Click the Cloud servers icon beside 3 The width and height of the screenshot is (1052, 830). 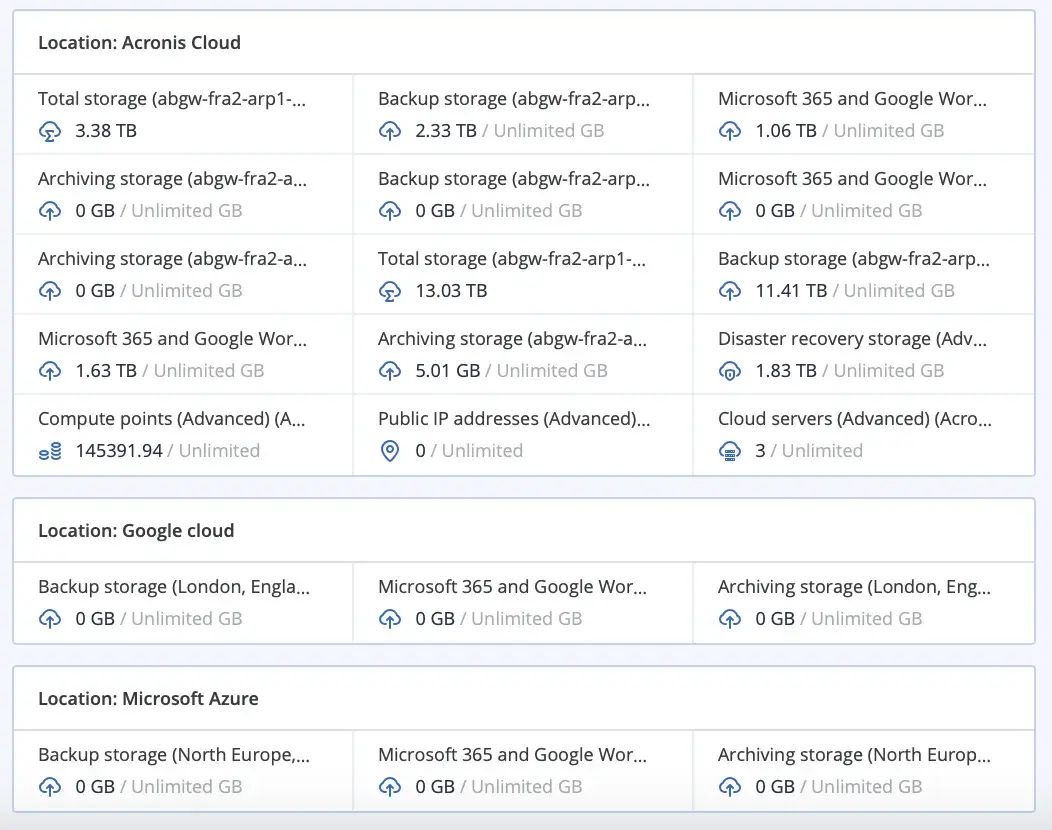coord(730,451)
